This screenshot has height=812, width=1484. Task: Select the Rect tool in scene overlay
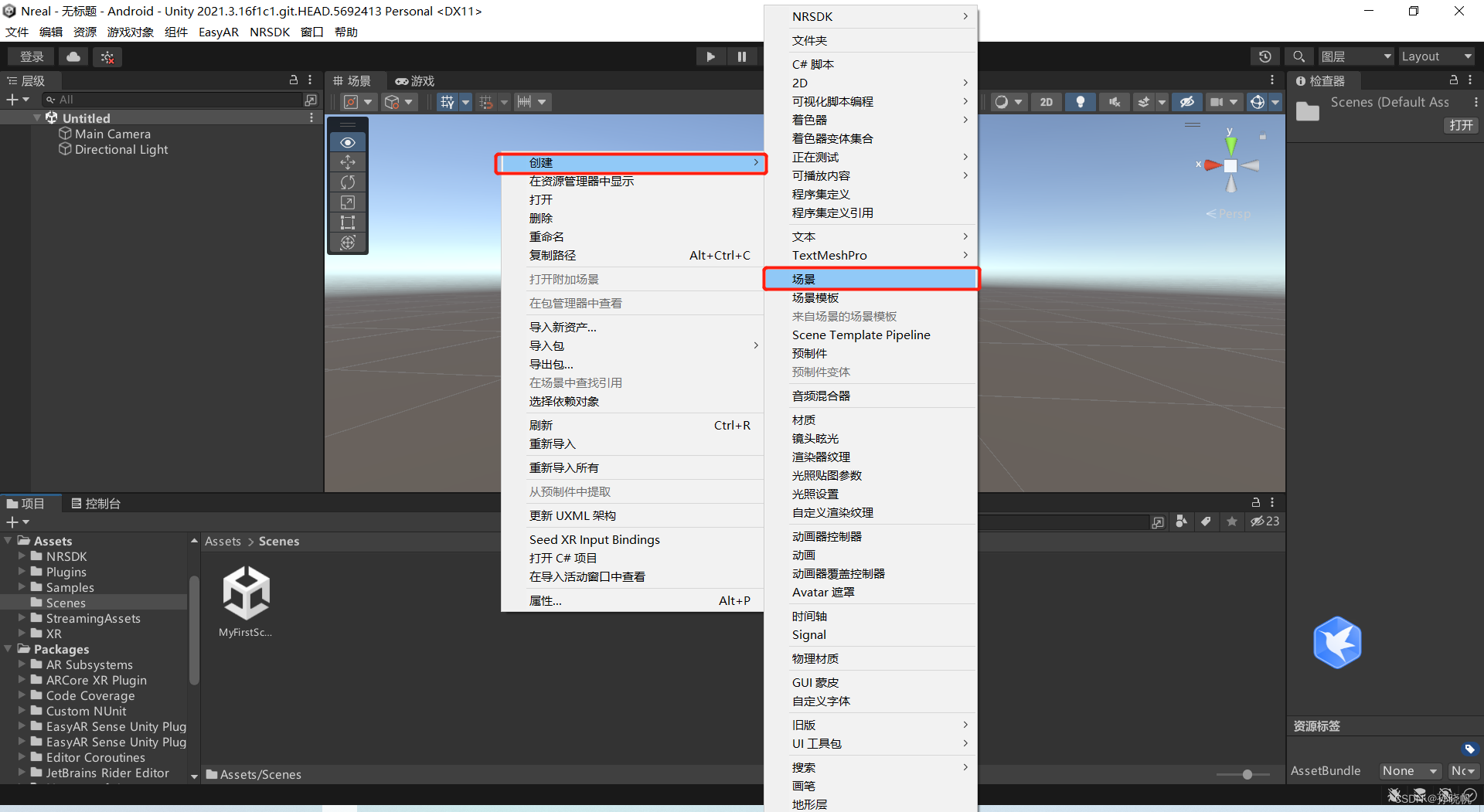tap(348, 223)
